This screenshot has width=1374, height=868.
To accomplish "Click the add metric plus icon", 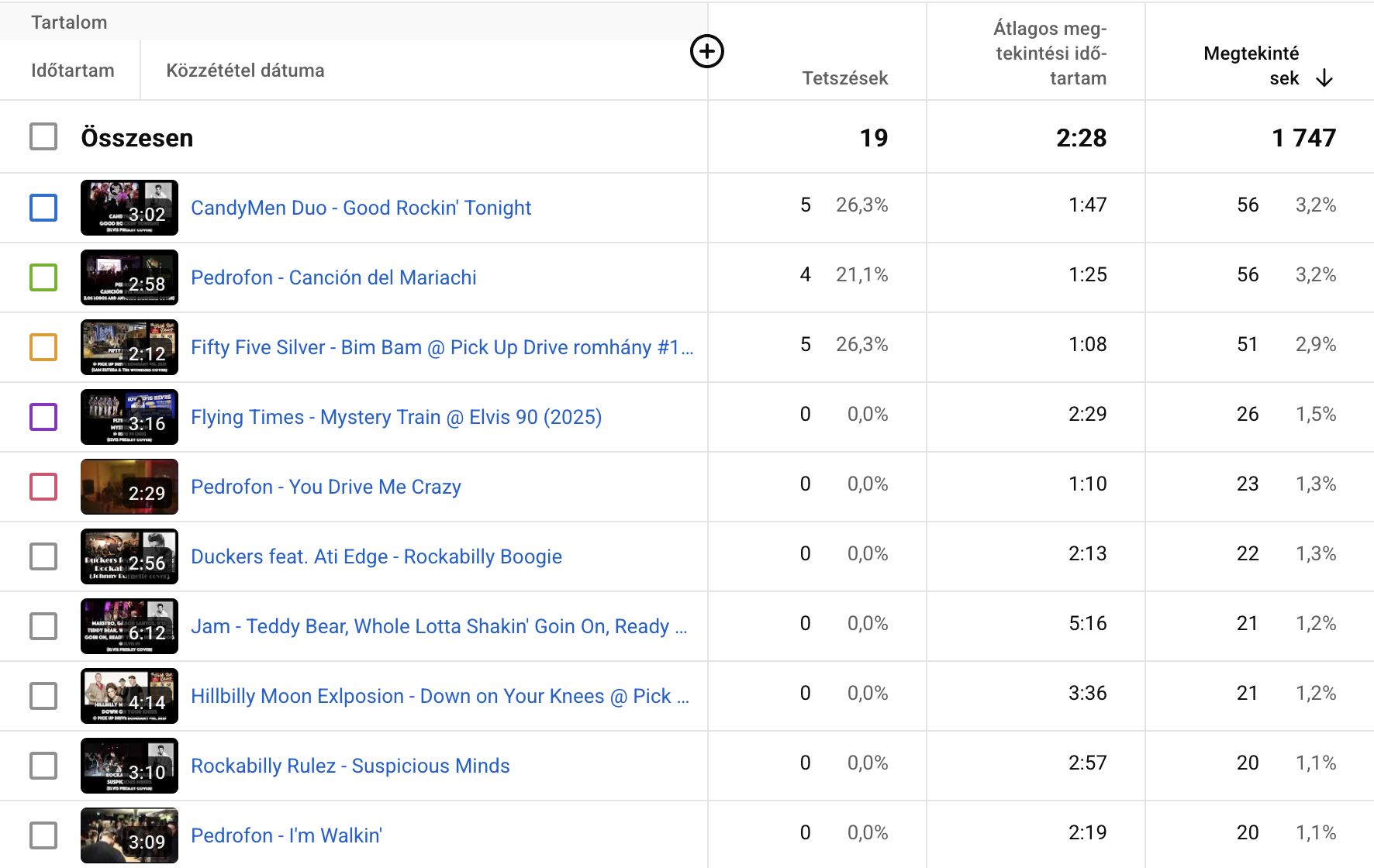I will click(x=706, y=52).
